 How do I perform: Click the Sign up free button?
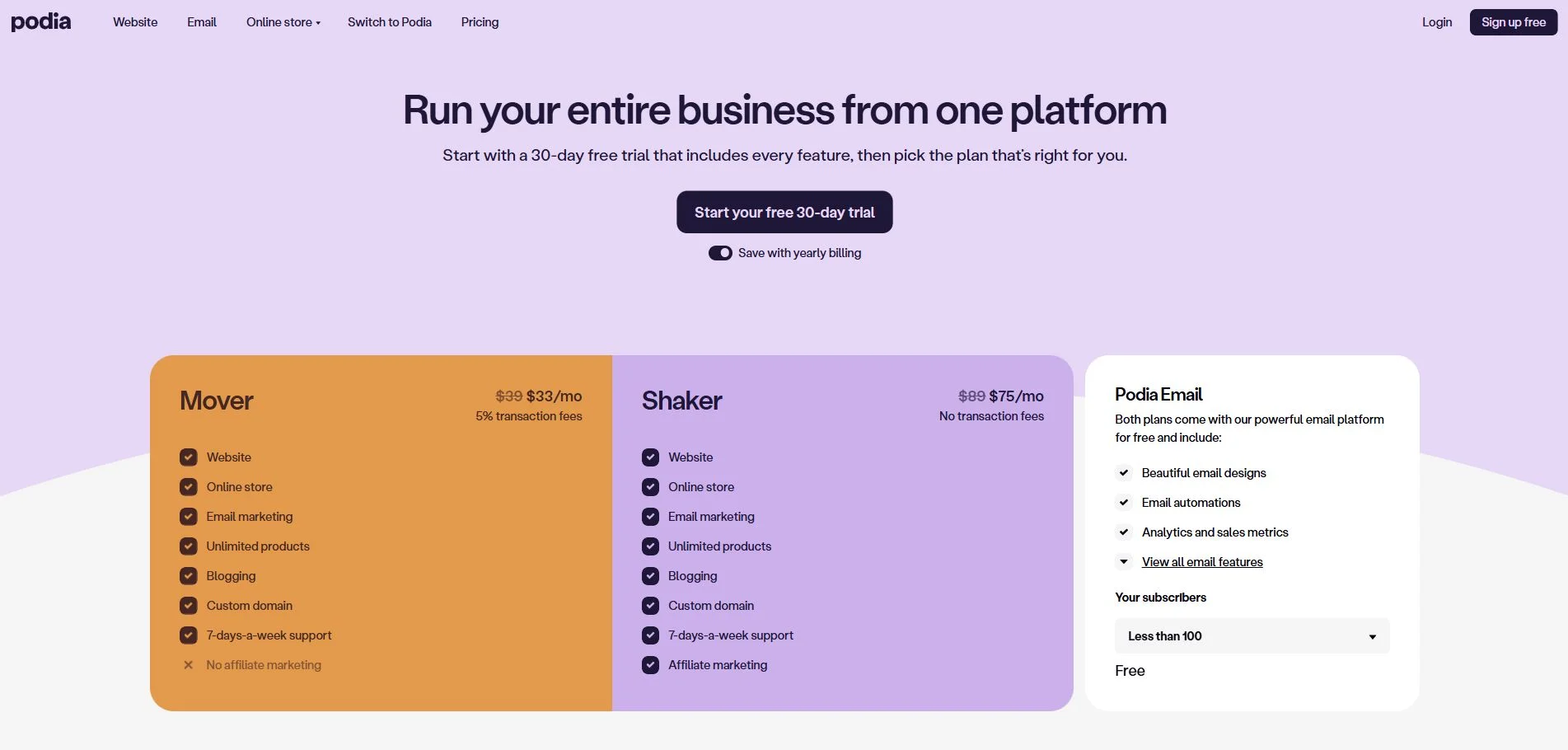(1513, 22)
